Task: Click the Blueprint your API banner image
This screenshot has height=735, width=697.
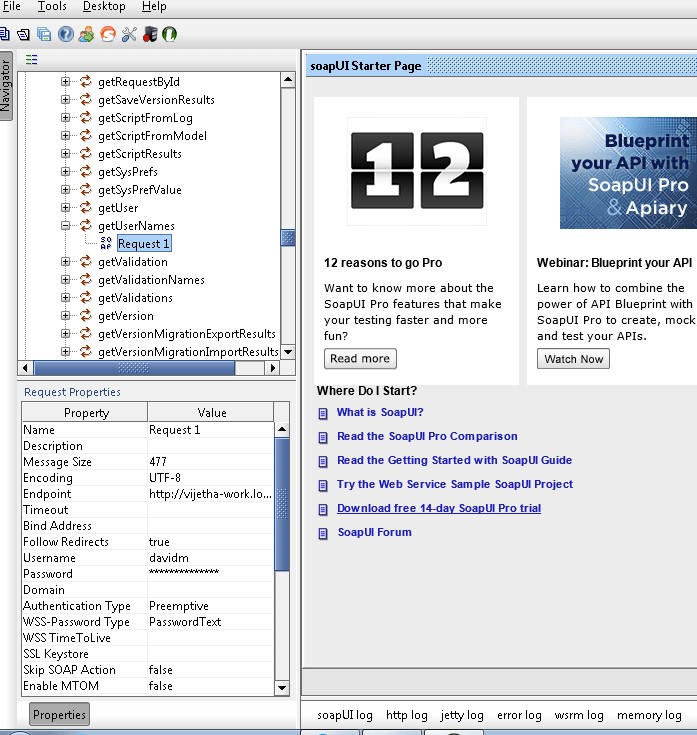Action: (x=628, y=173)
